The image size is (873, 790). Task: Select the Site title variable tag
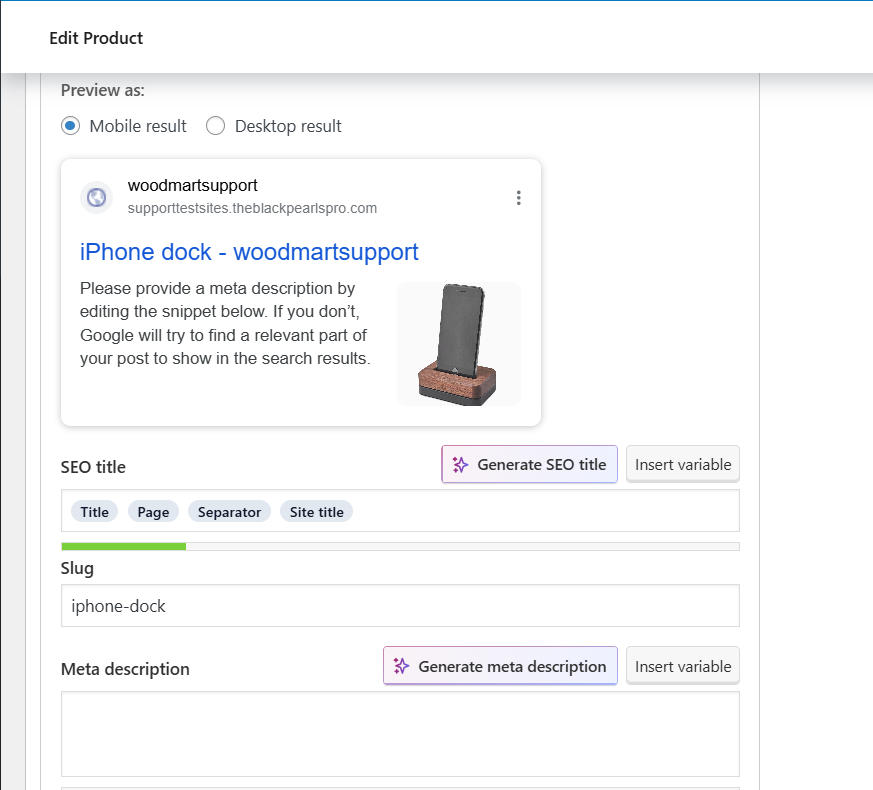(x=316, y=512)
